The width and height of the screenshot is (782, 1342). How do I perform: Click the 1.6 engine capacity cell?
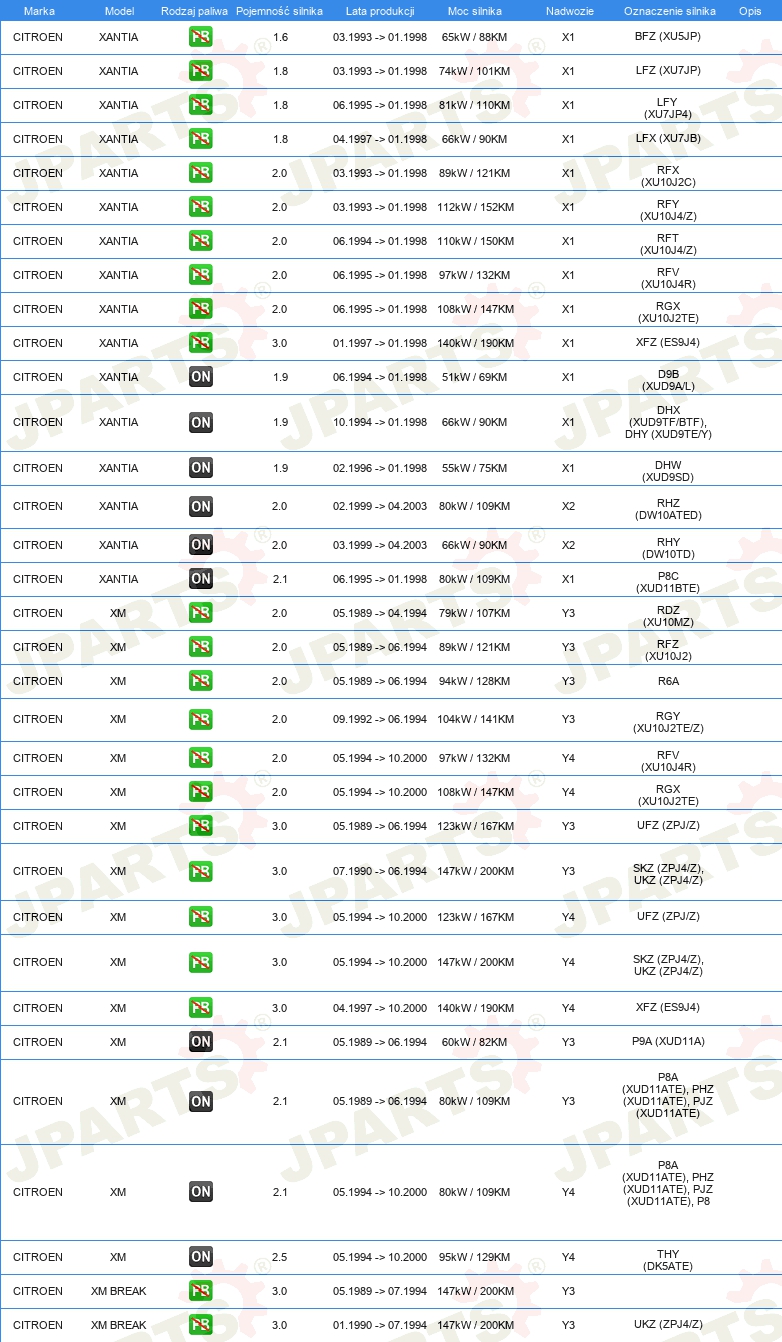tap(280, 37)
